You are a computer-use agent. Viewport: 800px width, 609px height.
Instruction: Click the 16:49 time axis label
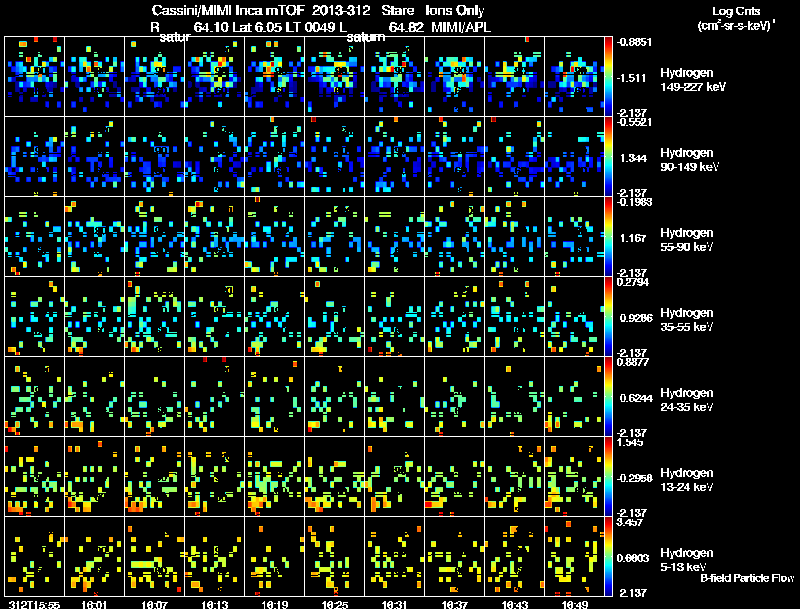click(574, 604)
